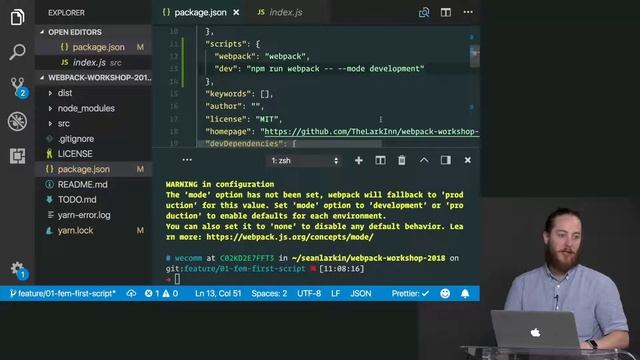Open the 1: zsh terminal selector dropdown
Image resolution: width=640 pixels, height=360 pixels.
(x=304, y=161)
